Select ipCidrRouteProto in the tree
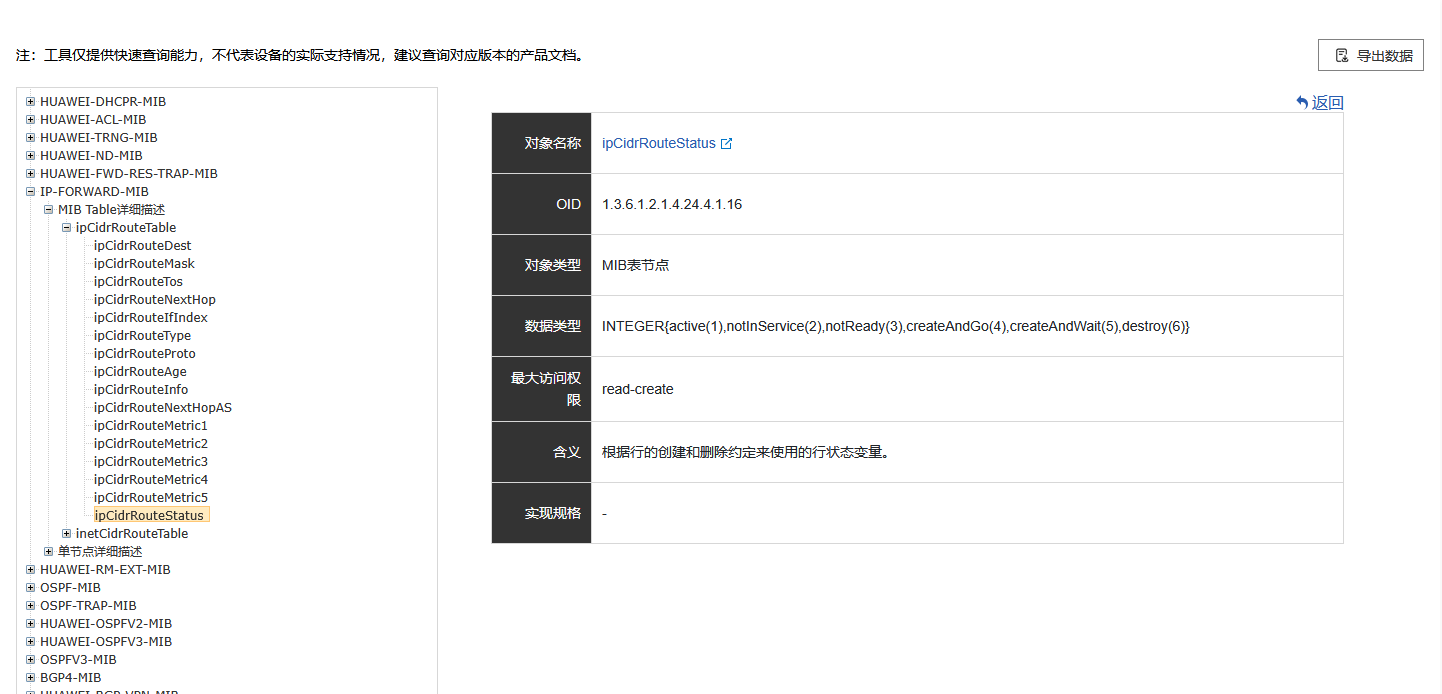 (145, 354)
